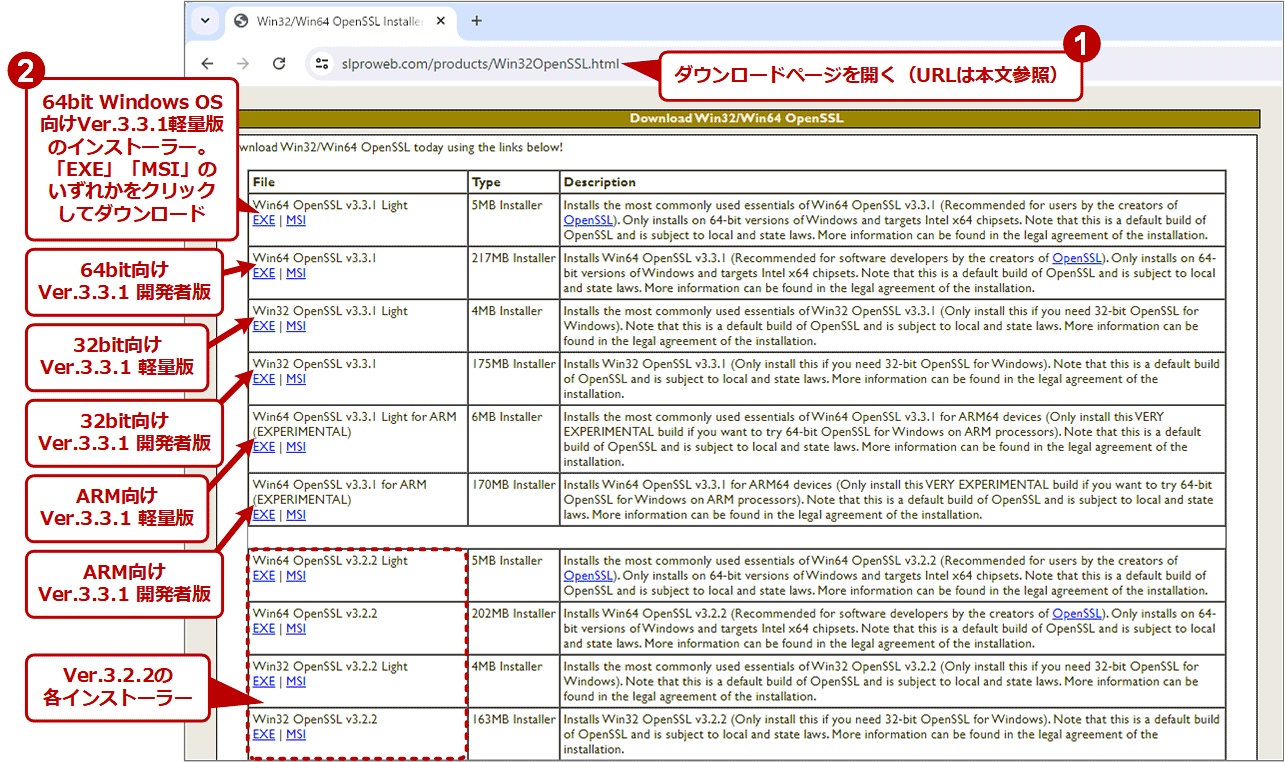1285x762 pixels.
Task: Click MSI link for Win32 OpenSSL v3.2.2
Action: pos(295,734)
